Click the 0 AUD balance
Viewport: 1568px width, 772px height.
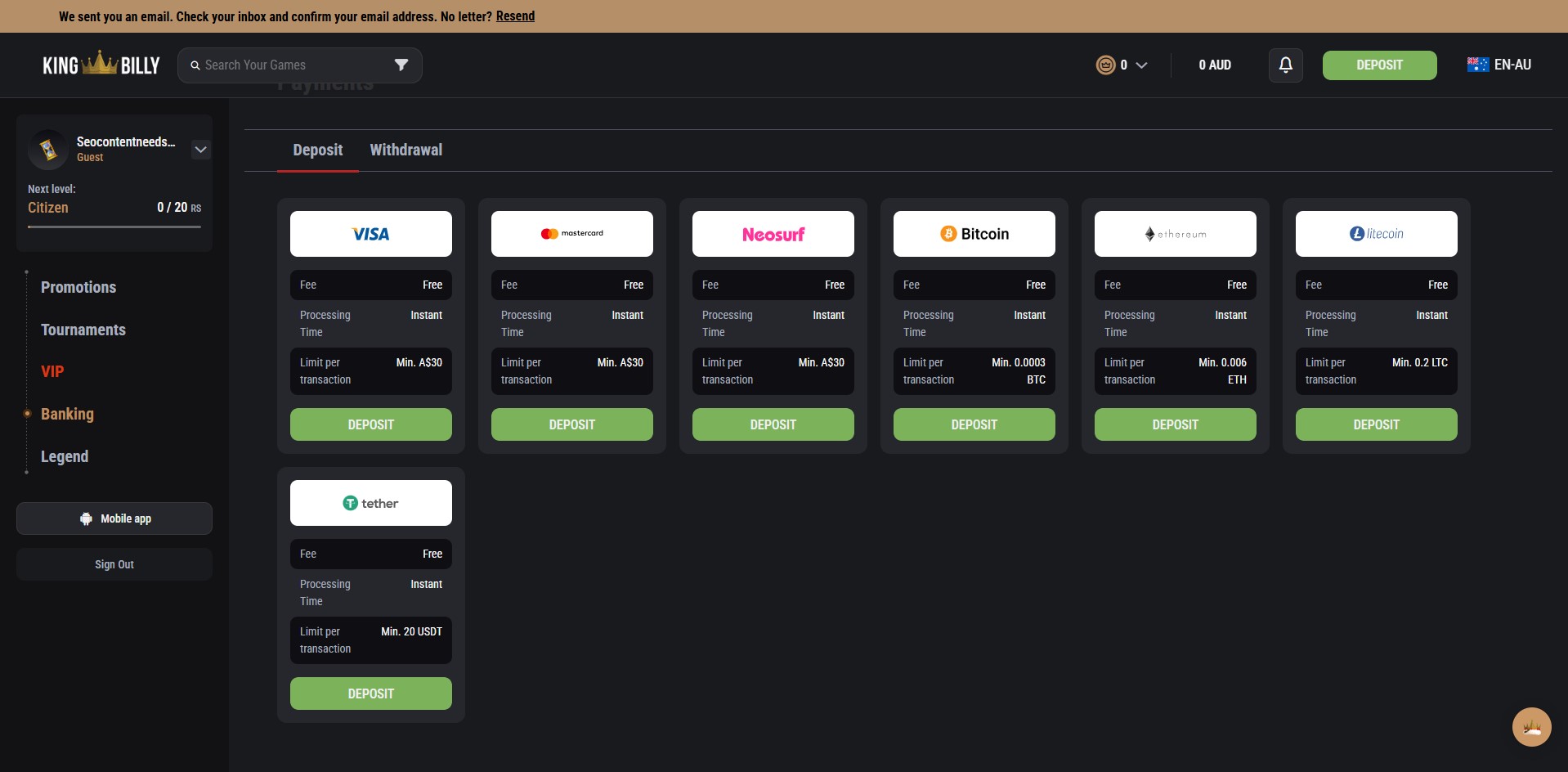point(1215,65)
